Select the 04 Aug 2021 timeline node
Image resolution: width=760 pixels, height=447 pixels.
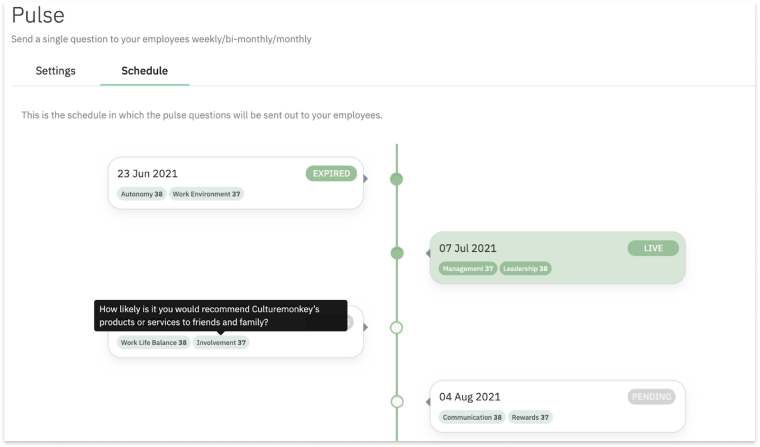click(x=396, y=401)
